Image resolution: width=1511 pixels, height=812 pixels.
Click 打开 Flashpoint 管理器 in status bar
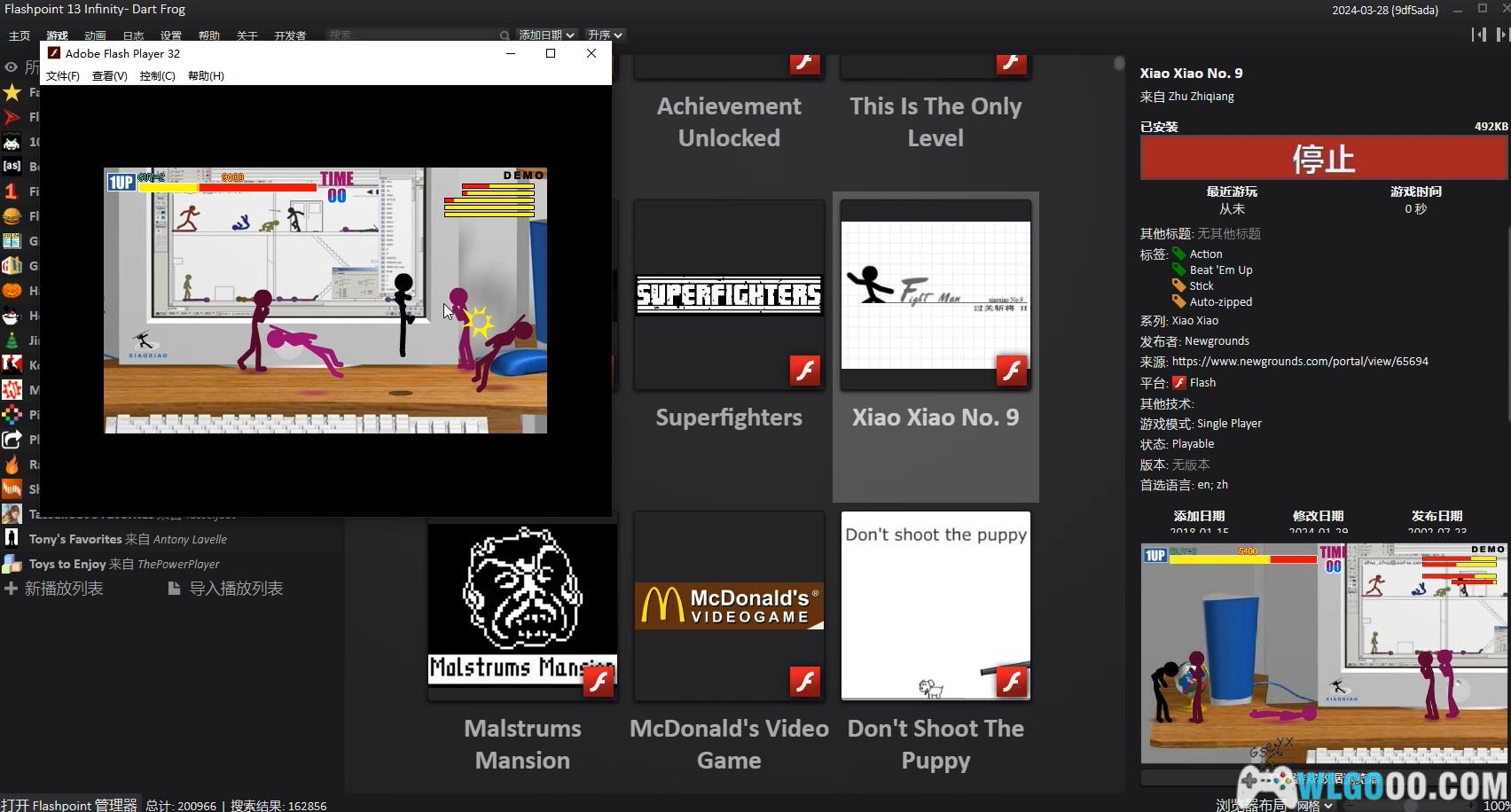(69, 805)
